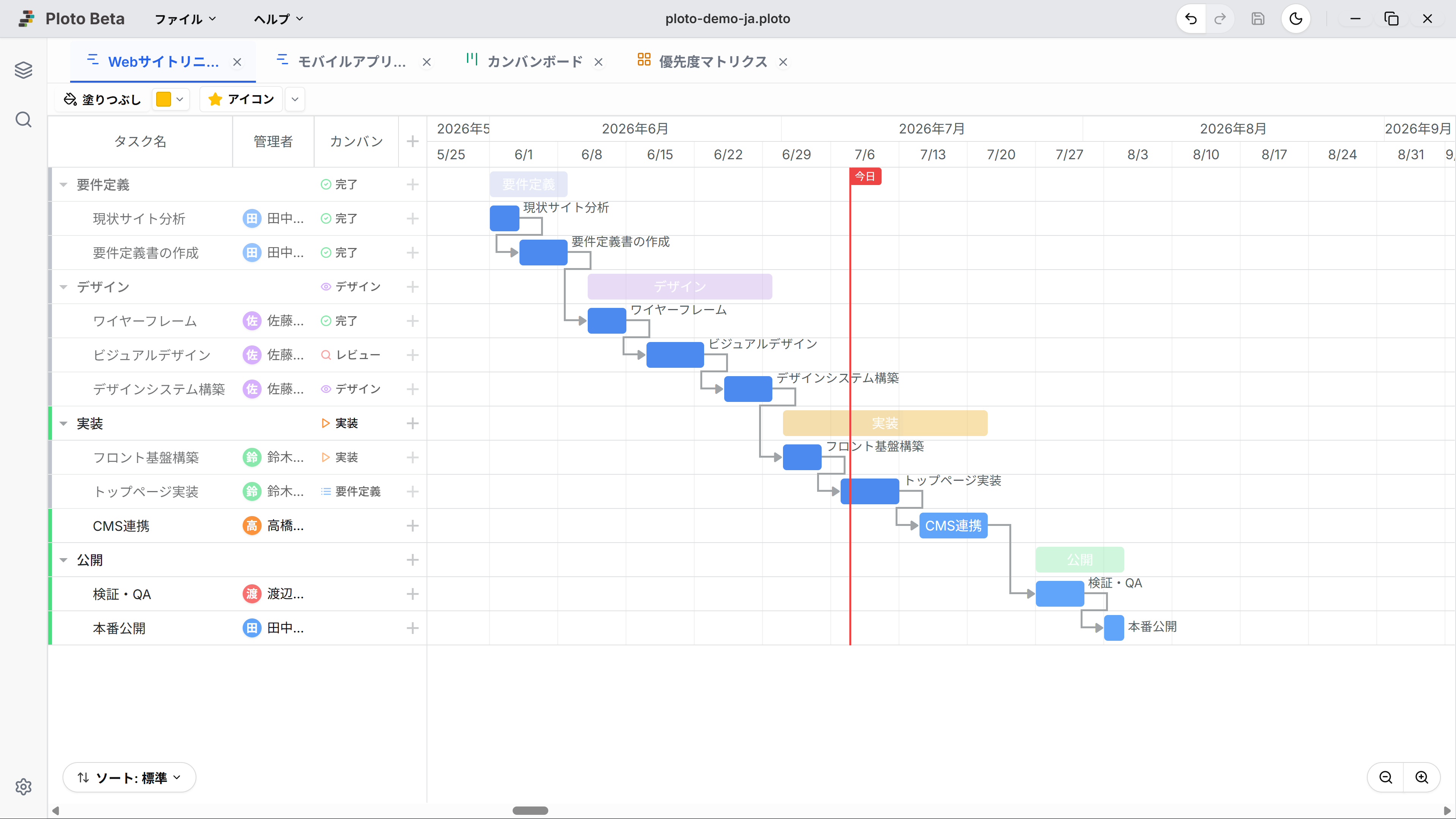Add a new column with plus header icon
This screenshot has width=1456, height=819.
pos(413,141)
